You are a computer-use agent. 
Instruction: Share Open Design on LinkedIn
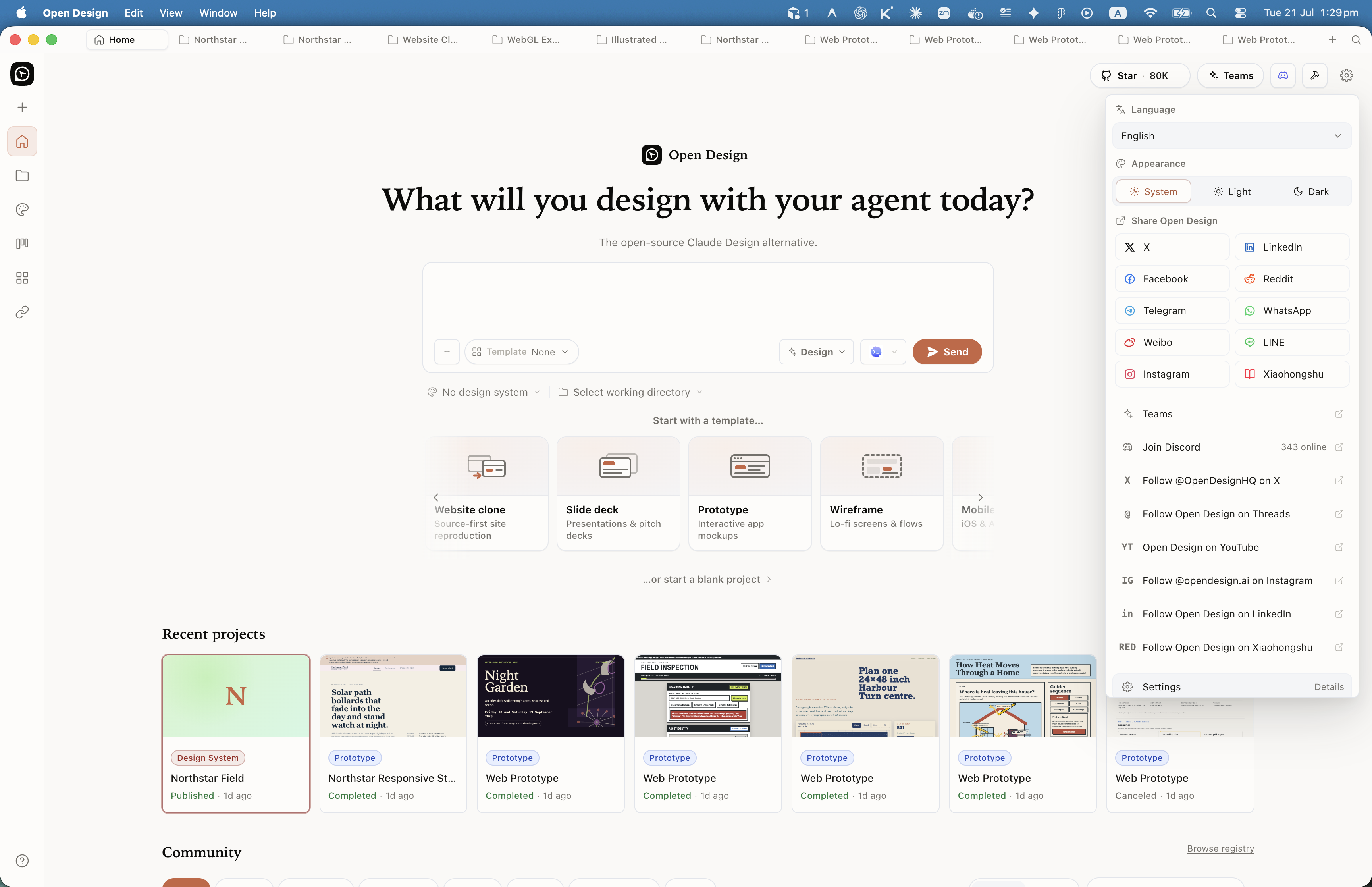pos(1292,247)
